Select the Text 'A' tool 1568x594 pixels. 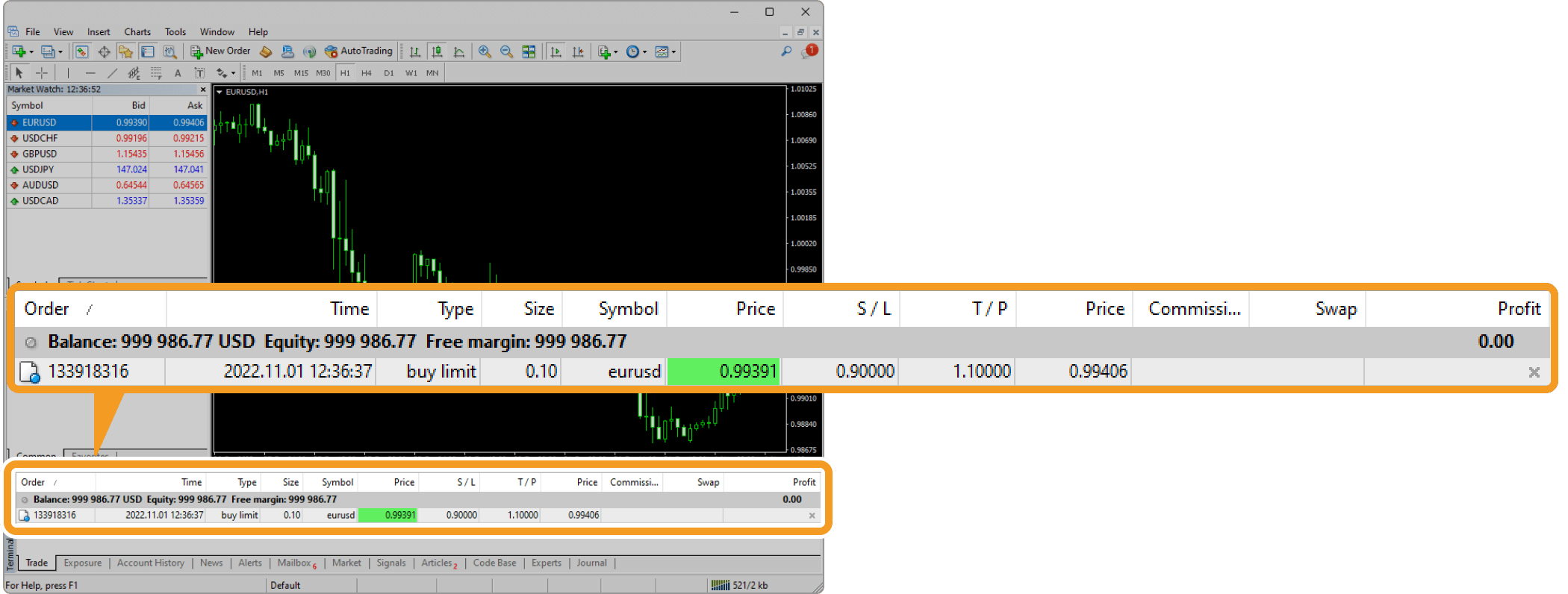[178, 72]
